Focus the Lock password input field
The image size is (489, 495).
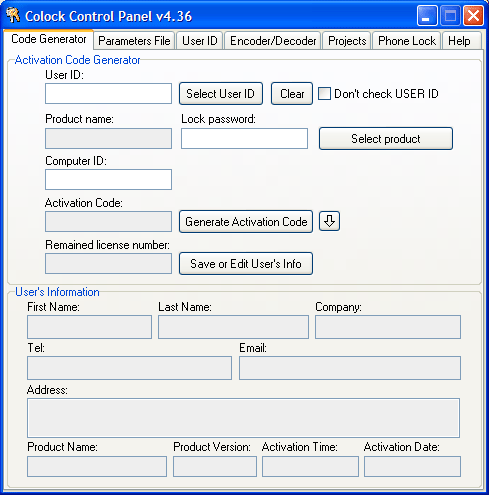click(x=244, y=138)
